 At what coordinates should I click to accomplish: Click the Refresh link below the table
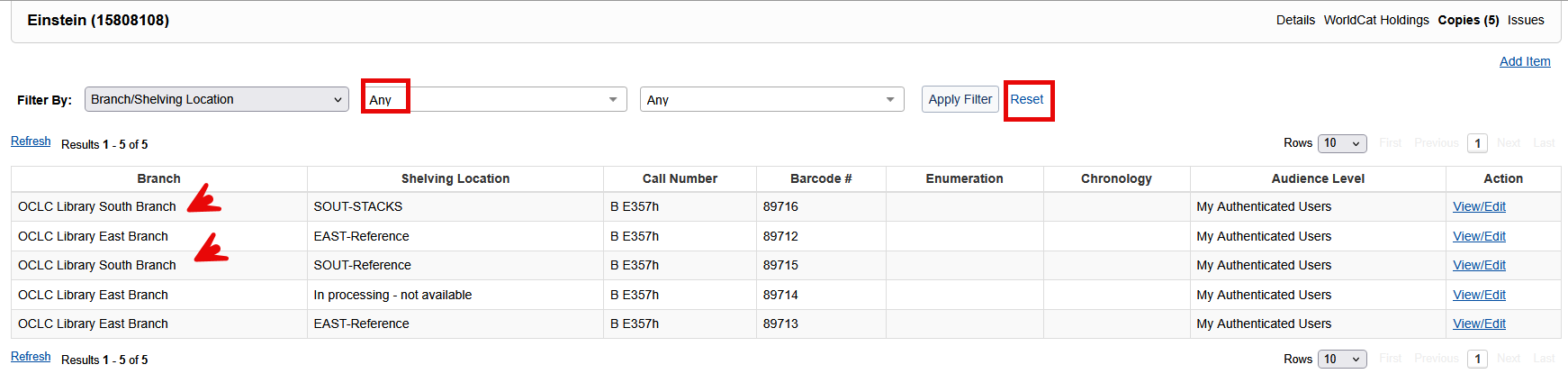coord(31,357)
